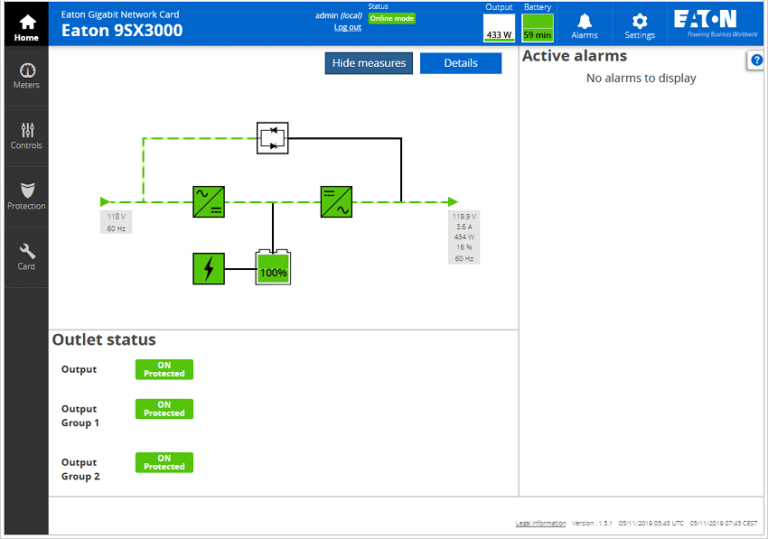Screen dimensions: 768x539
Task: Select the 118 V input voltage reading
Action: pos(116,217)
